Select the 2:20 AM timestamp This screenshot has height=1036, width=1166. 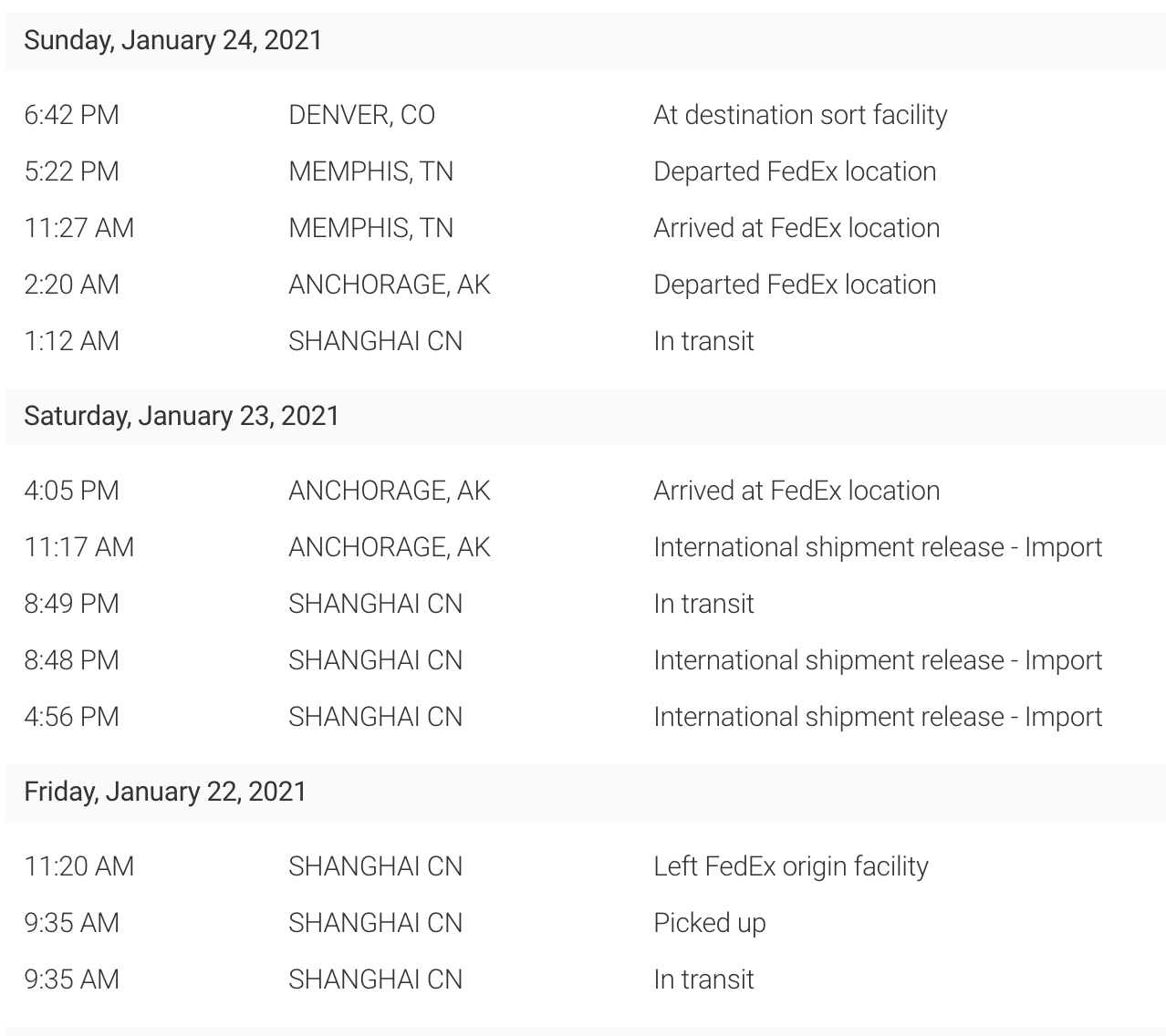tap(71, 285)
